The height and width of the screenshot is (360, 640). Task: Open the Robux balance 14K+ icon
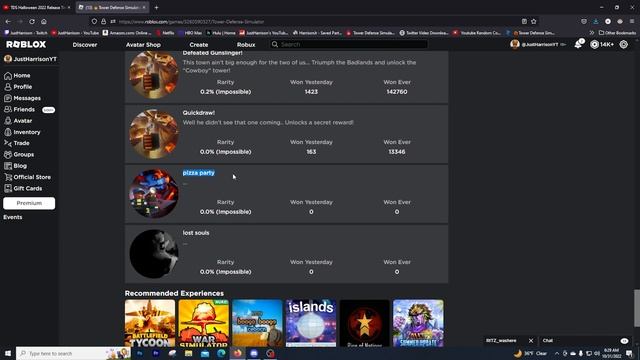click(x=602, y=44)
